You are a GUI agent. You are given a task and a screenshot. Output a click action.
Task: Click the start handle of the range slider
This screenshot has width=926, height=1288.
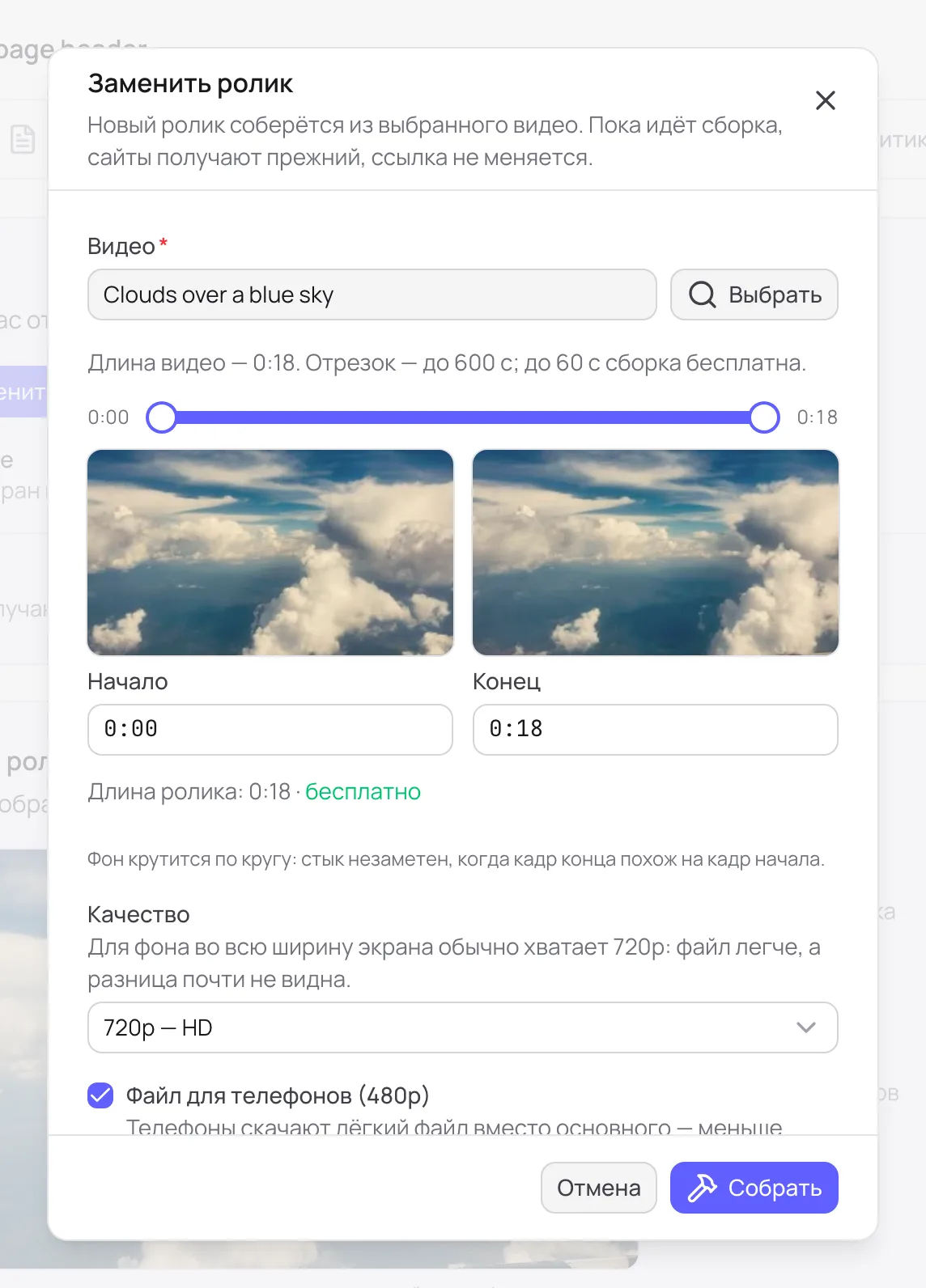(x=162, y=417)
